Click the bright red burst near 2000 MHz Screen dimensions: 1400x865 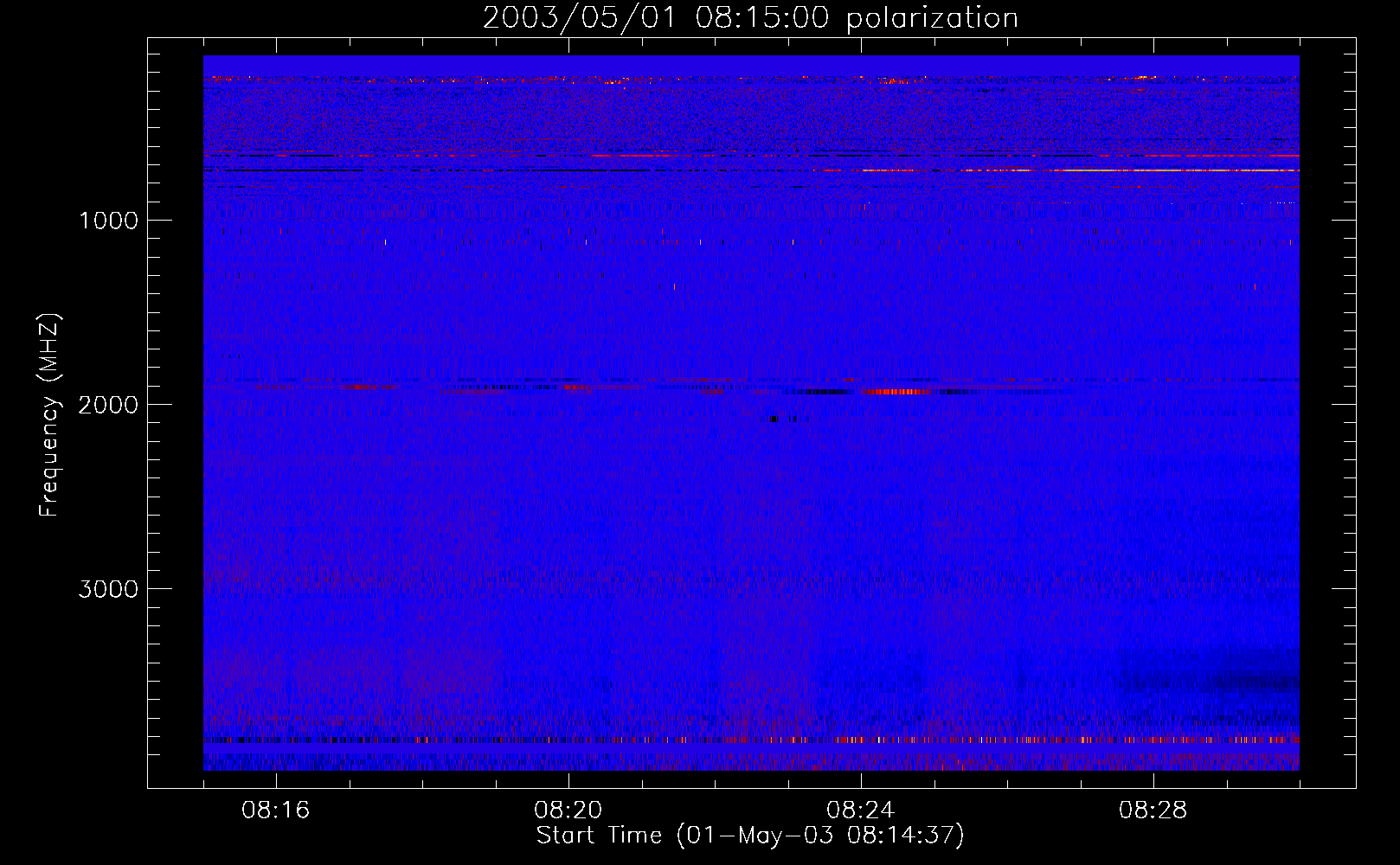pyautogui.click(x=900, y=392)
